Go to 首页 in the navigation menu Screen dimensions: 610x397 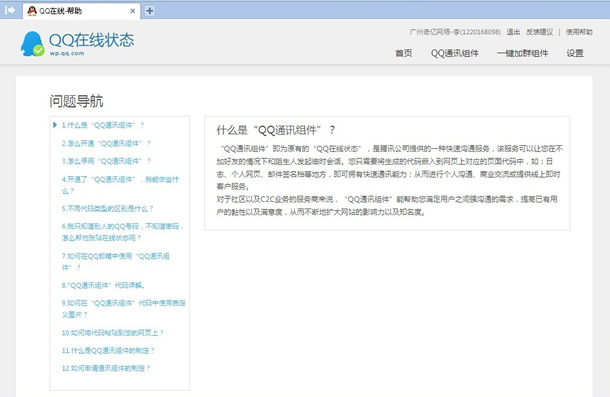pyautogui.click(x=403, y=53)
